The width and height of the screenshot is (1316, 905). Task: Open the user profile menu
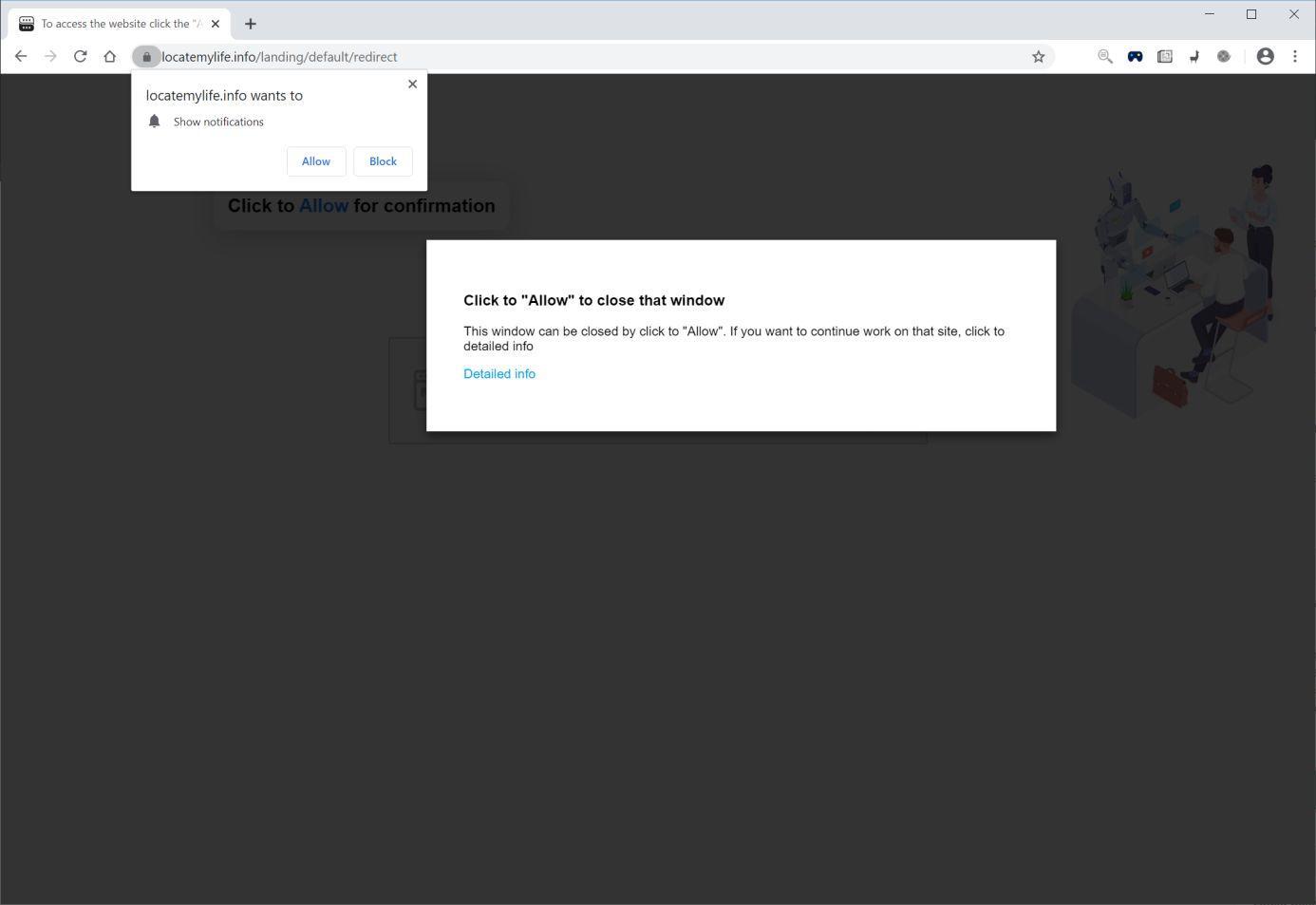click(1265, 57)
